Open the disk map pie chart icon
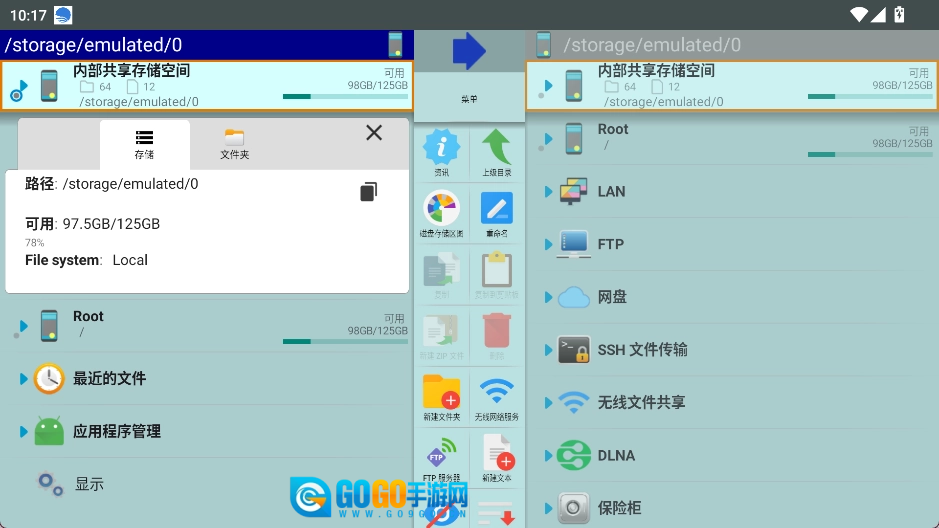939x528 pixels. pyautogui.click(x=441, y=211)
